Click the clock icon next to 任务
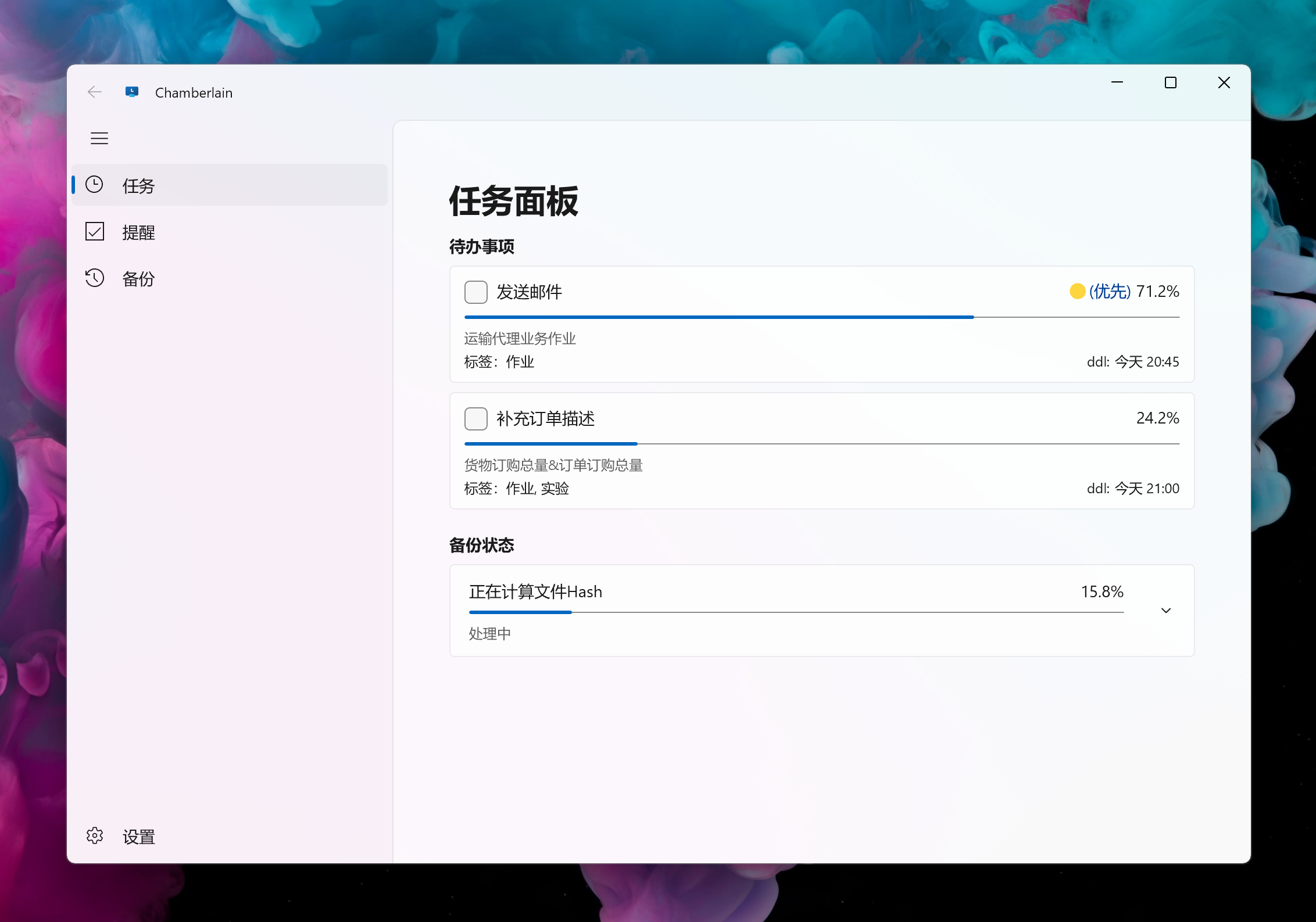1316x922 pixels. [x=94, y=185]
